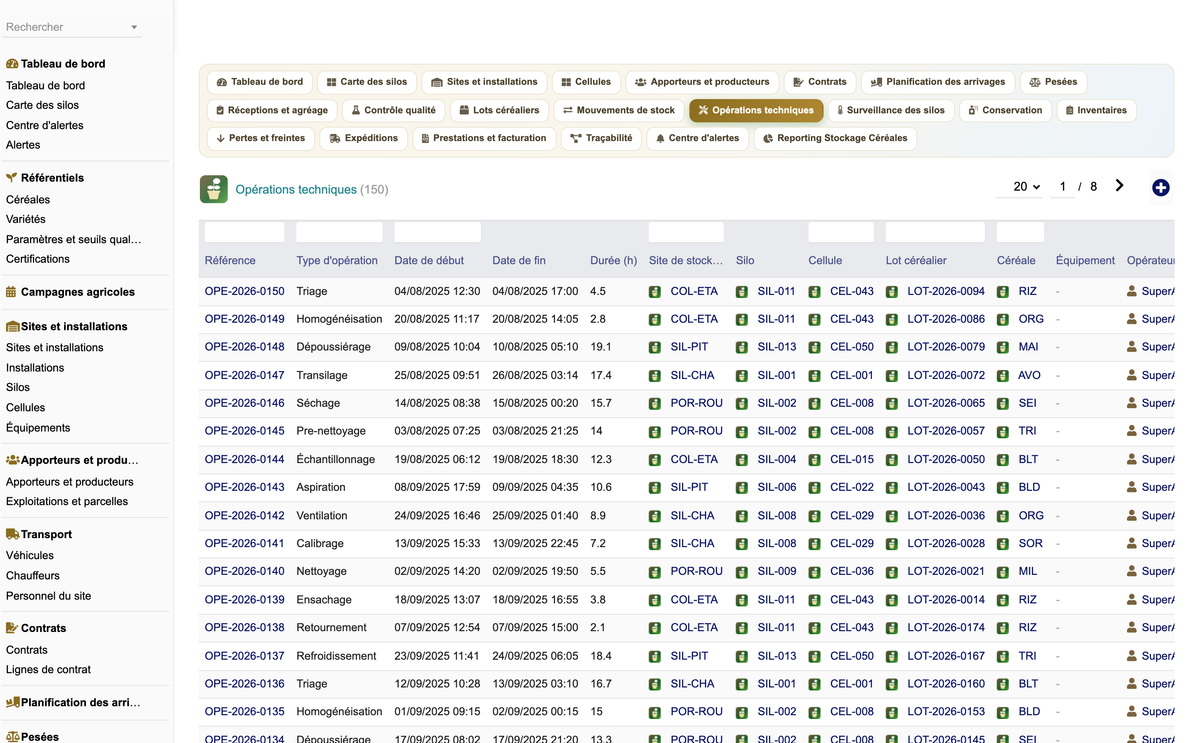
Task: Sort by the Durée (h) column header
Action: coord(614,260)
